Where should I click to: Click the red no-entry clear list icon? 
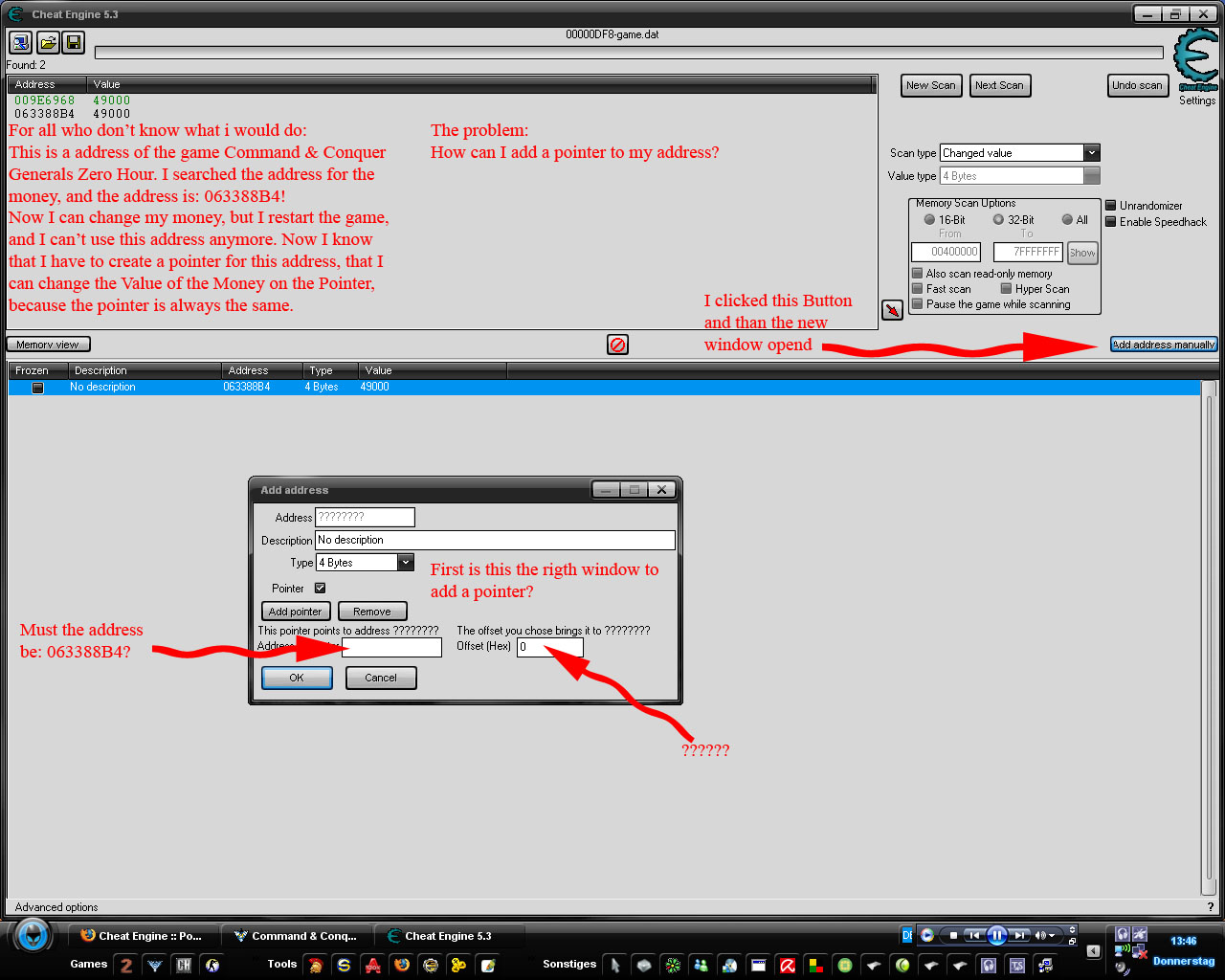tap(618, 345)
